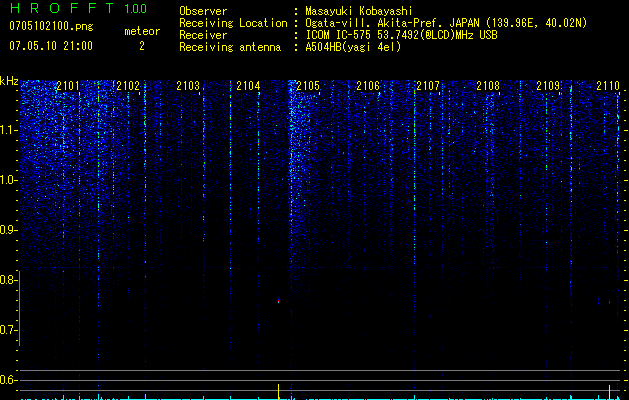Click the date stamp 07.05.10 21:00
This screenshot has width=629, height=400.
point(51,46)
